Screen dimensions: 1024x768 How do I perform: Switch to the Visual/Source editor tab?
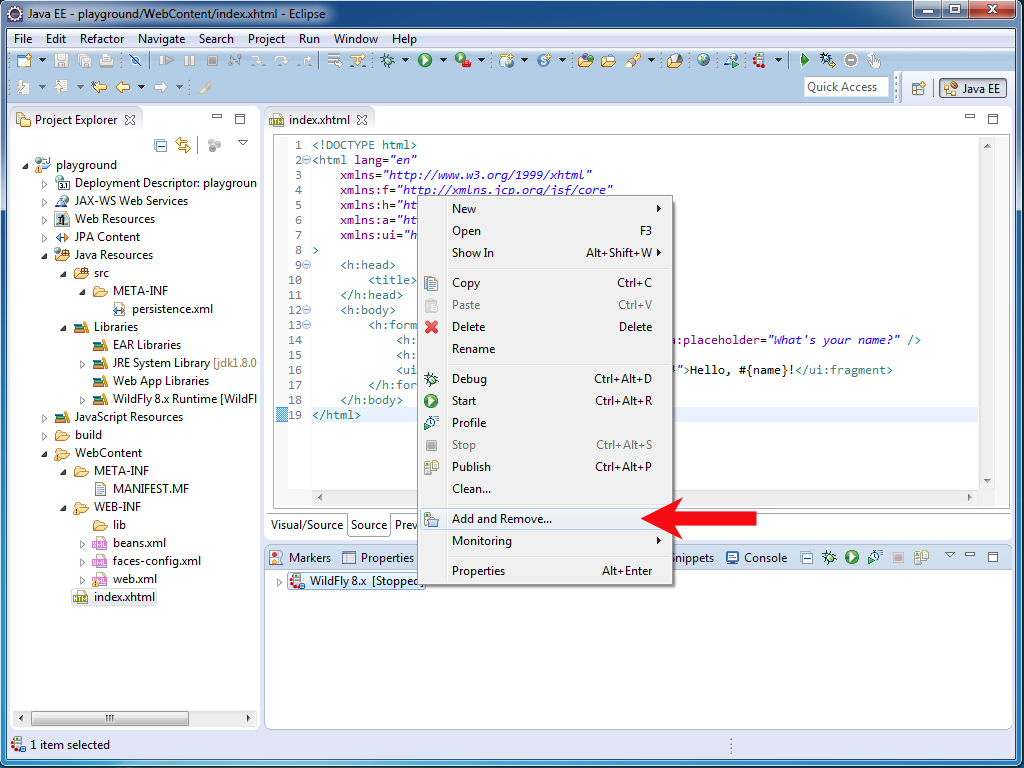(x=307, y=524)
